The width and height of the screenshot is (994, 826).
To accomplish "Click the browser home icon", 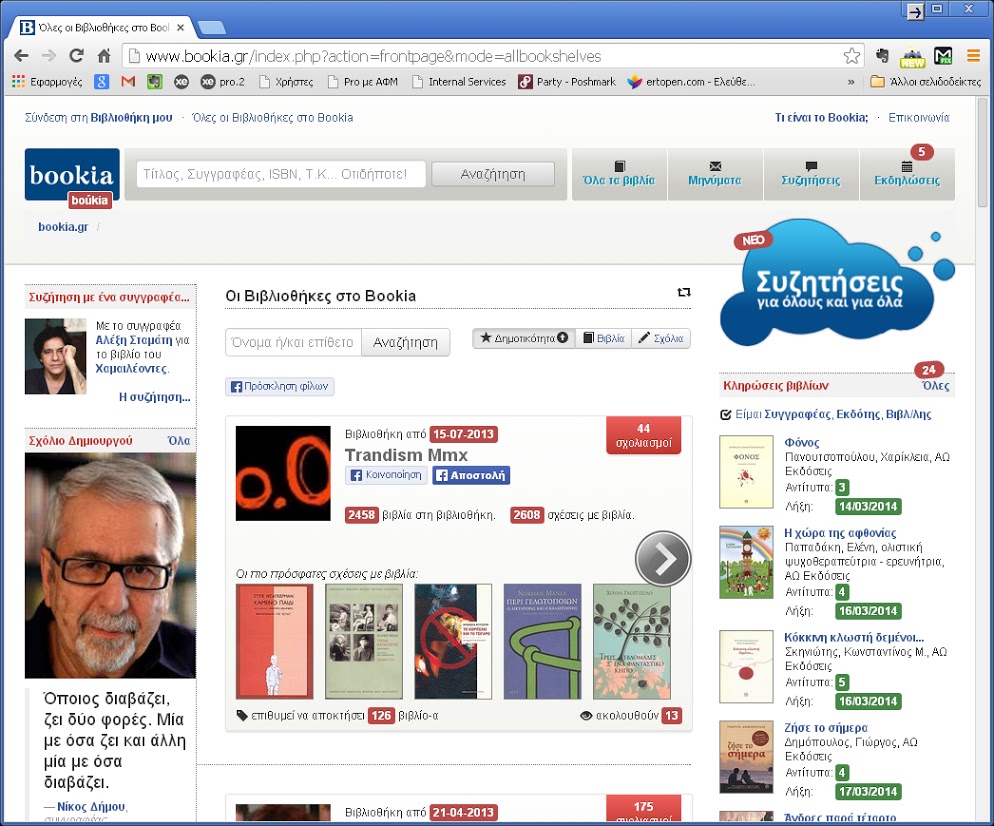I will pyautogui.click(x=104, y=56).
